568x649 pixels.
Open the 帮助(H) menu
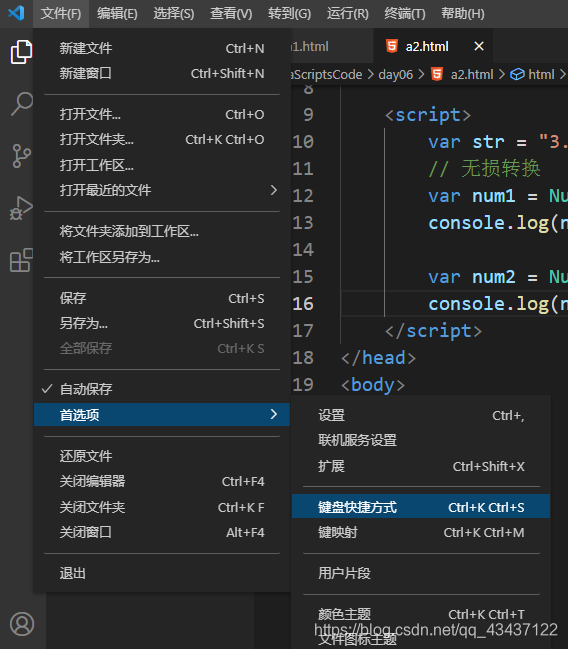[462, 14]
